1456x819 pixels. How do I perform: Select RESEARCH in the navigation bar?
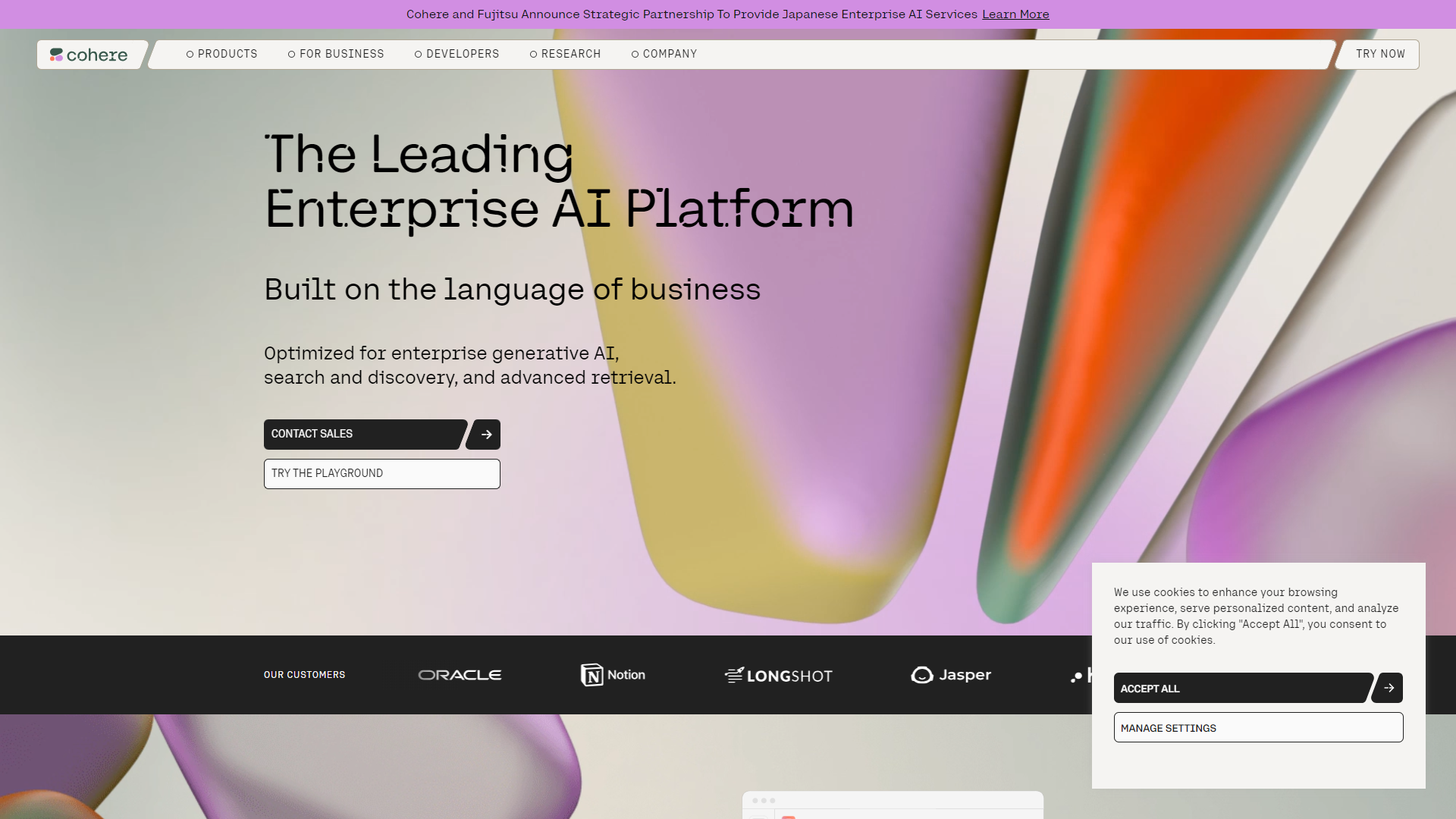(x=571, y=54)
